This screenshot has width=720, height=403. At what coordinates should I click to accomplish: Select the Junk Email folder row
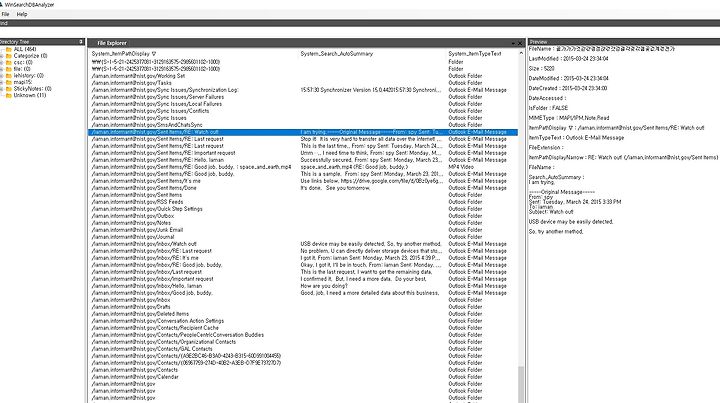coord(303,230)
